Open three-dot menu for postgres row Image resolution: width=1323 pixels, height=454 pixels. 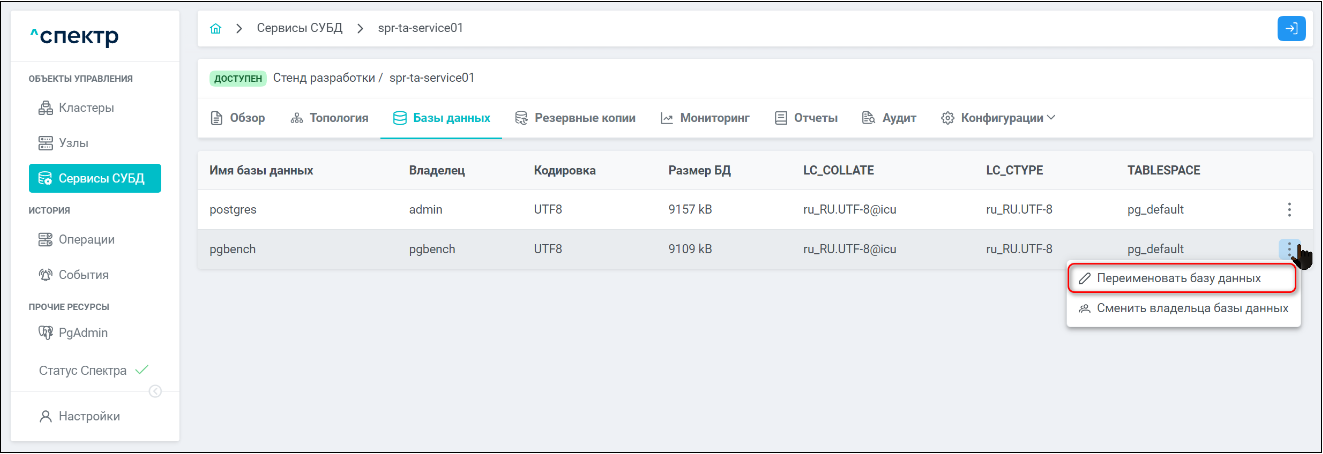[x=1289, y=209]
